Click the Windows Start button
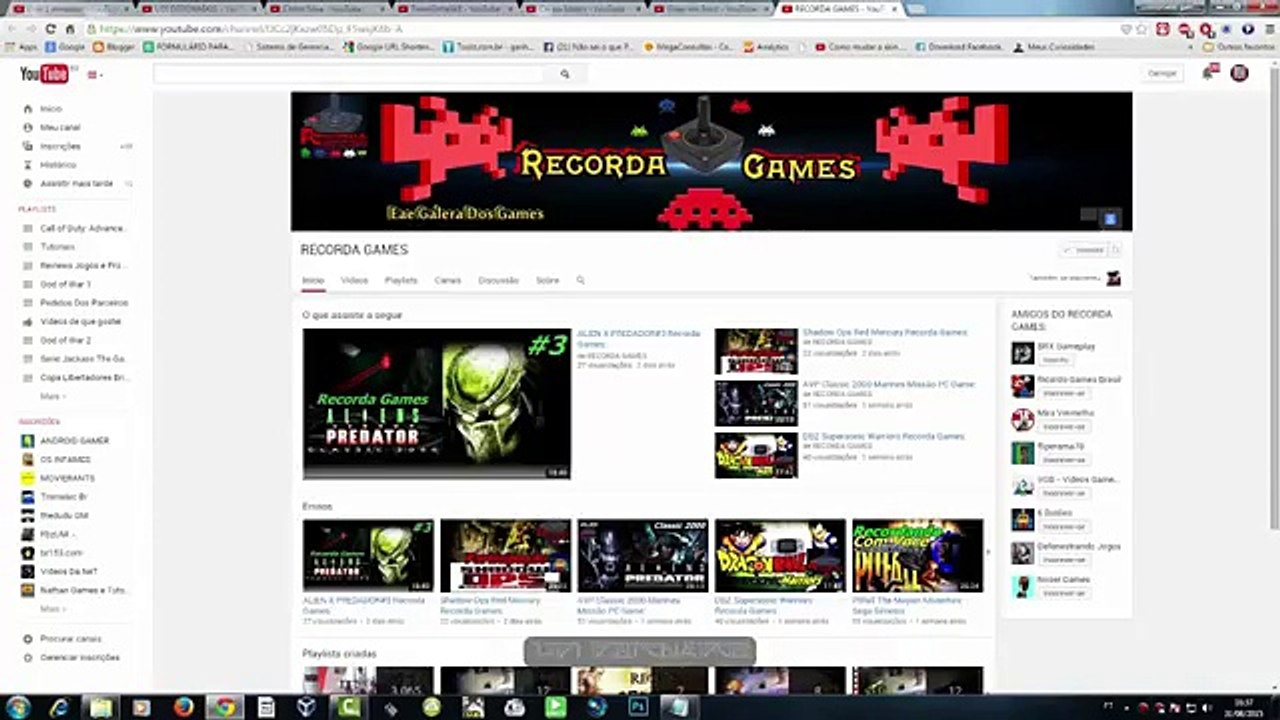 pos(18,707)
